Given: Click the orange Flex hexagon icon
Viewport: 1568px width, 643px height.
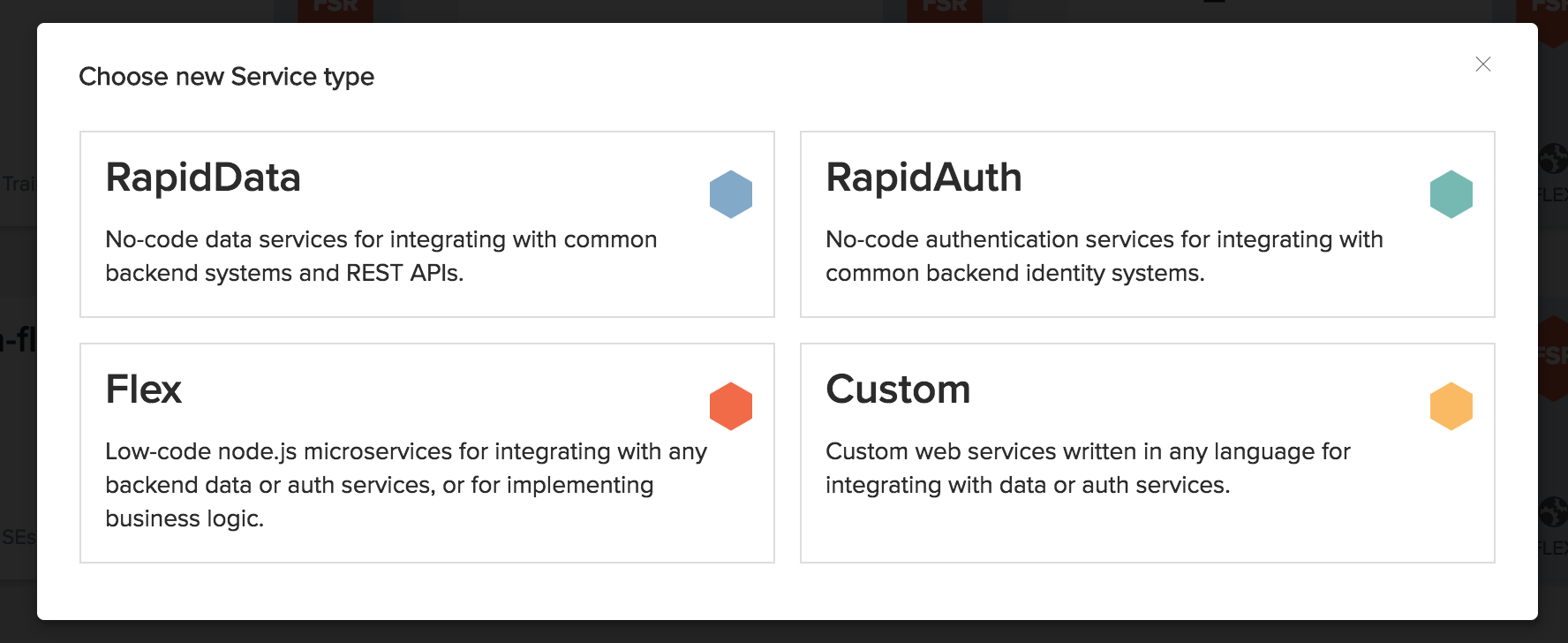Looking at the screenshot, I should pyautogui.click(x=731, y=406).
